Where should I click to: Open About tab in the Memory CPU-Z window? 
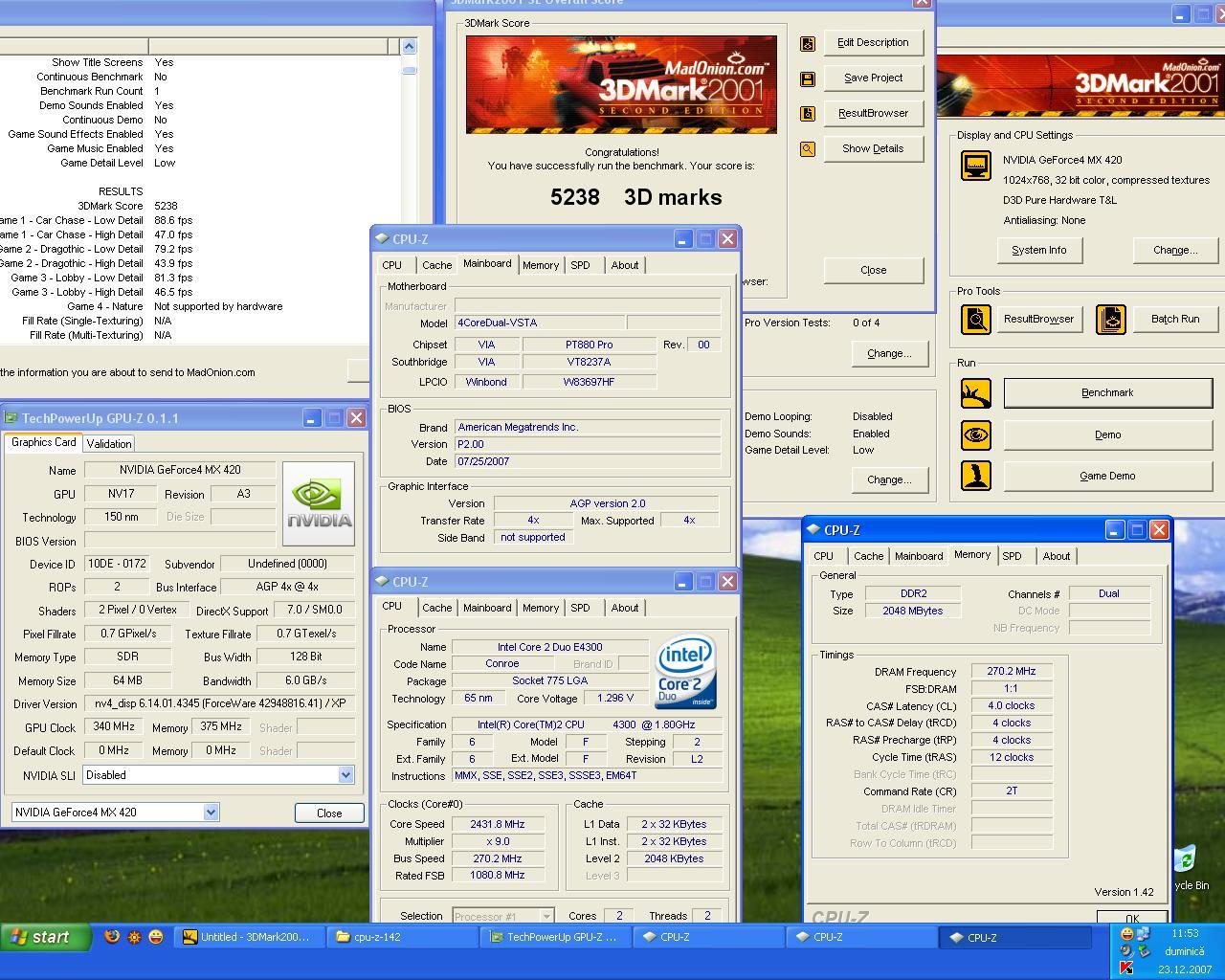pyautogui.click(x=1057, y=556)
